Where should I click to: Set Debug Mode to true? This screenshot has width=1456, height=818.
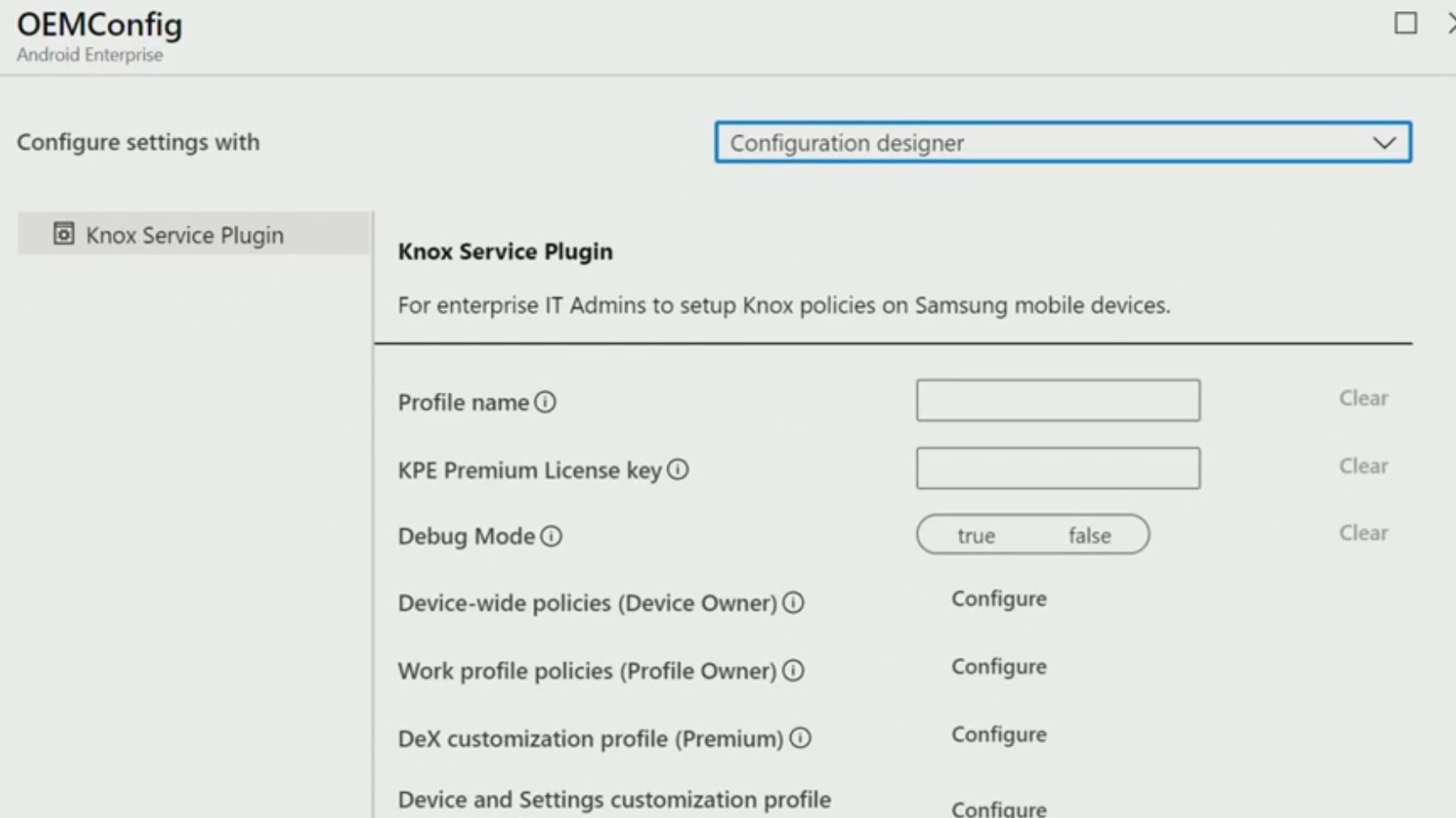tap(976, 536)
